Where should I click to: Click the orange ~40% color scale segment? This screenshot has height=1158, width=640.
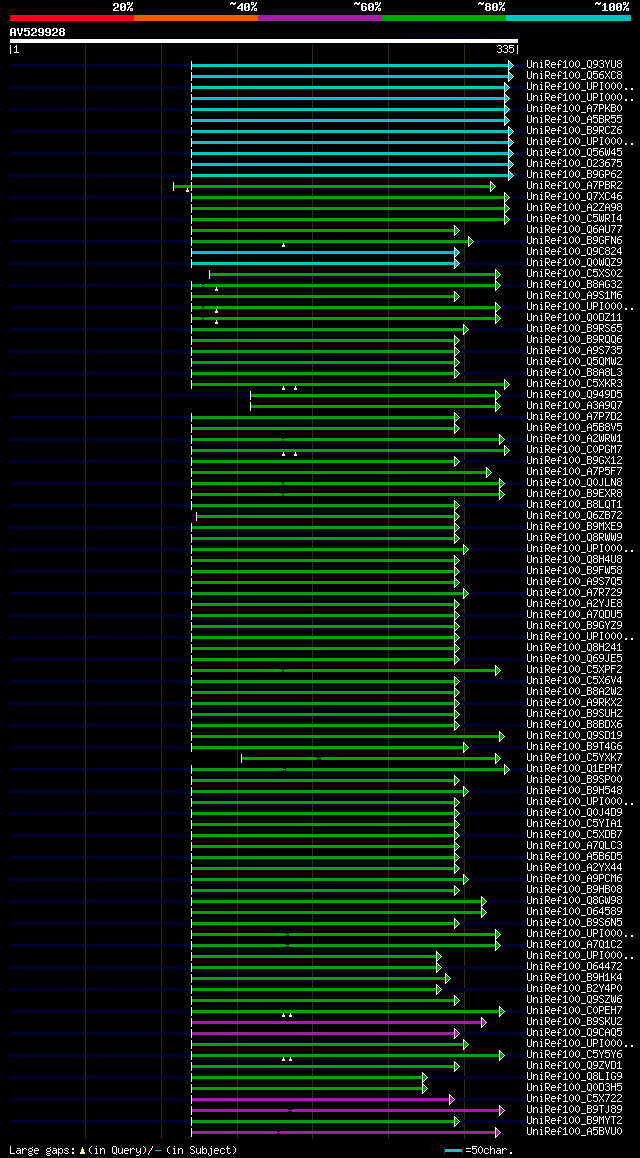click(x=196, y=17)
